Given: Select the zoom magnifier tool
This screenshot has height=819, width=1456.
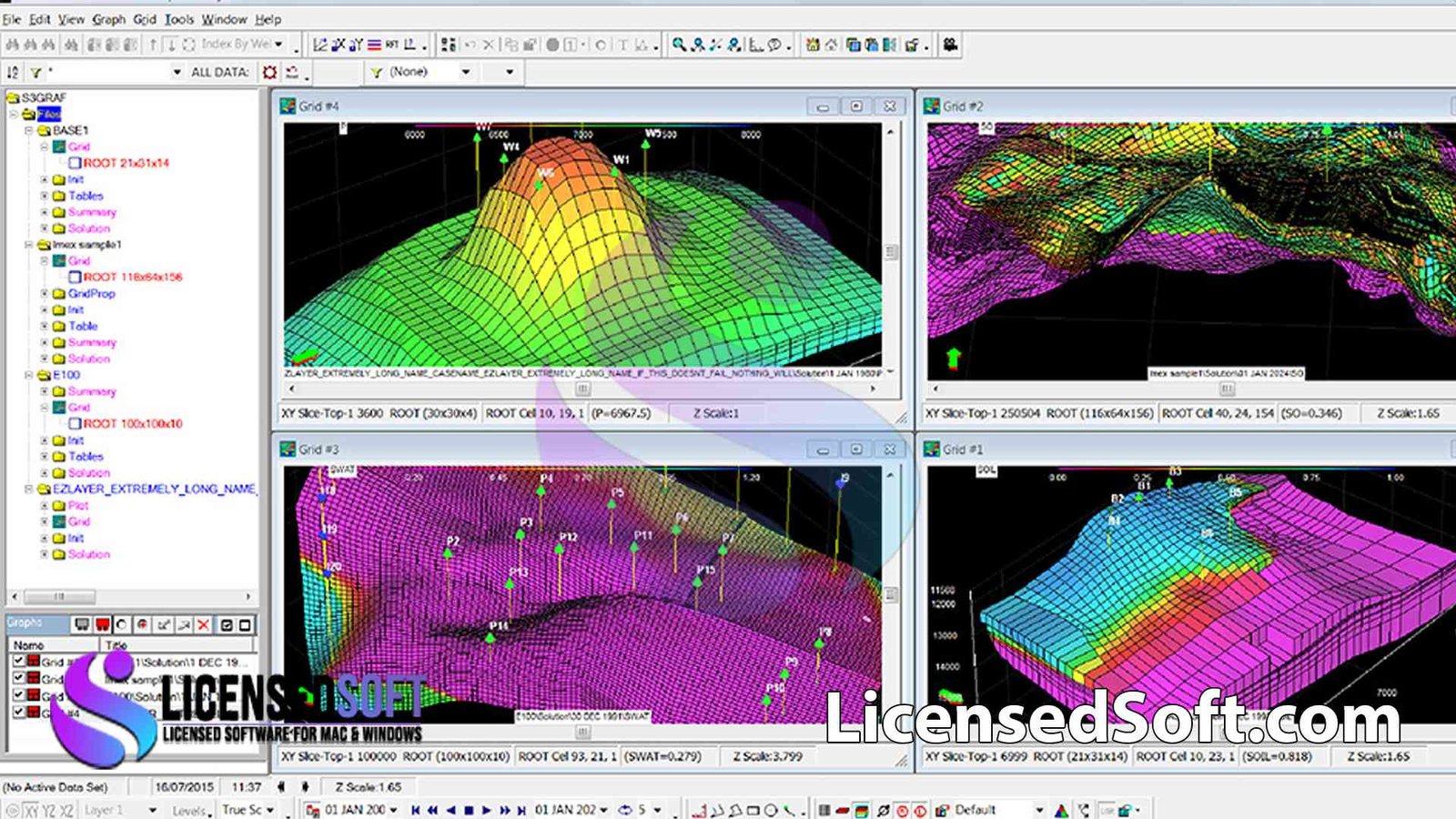Looking at the screenshot, I should pos(679,45).
